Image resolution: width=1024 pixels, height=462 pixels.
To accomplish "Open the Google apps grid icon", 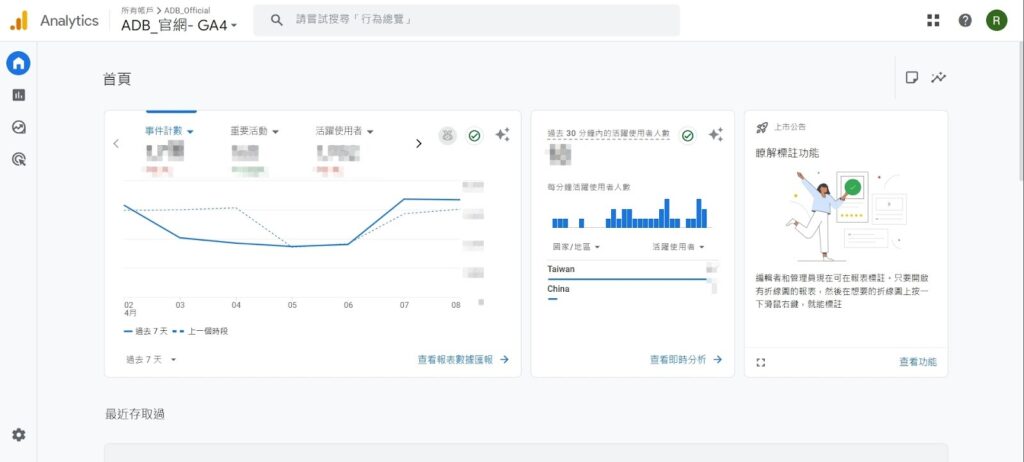I will pyautogui.click(x=933, y=20).
